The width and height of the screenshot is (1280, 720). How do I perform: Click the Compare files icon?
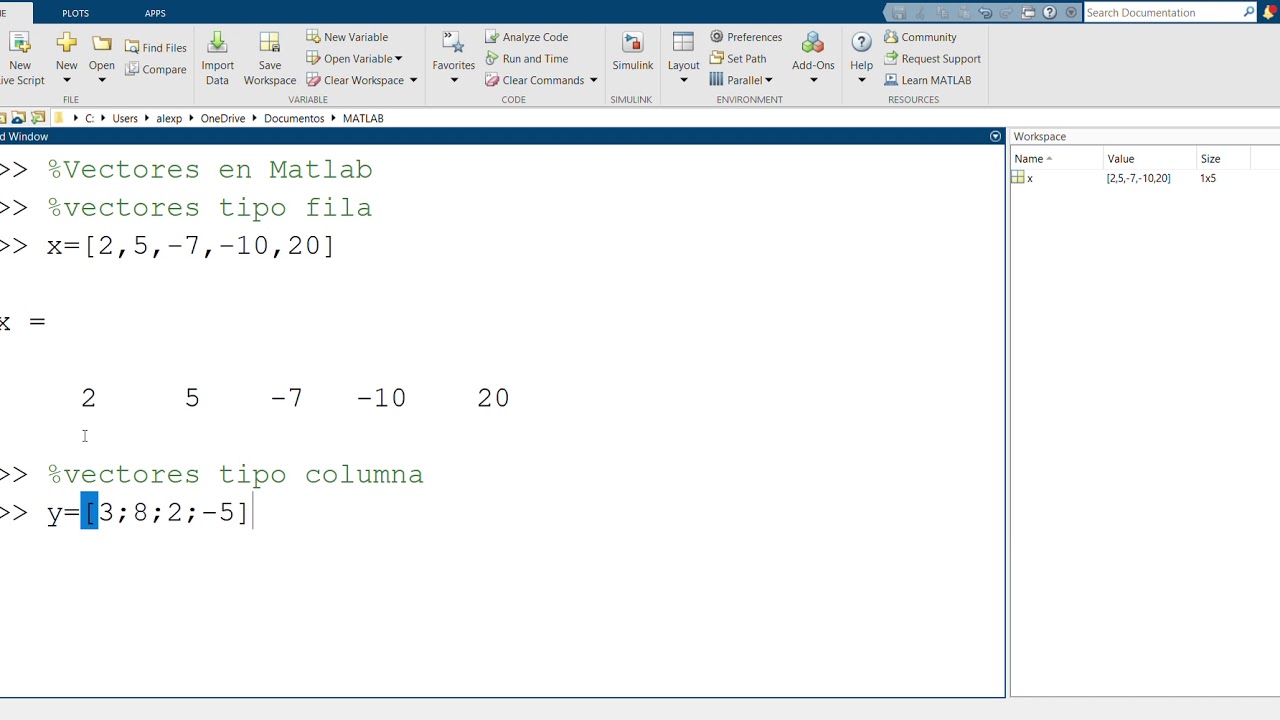pyautogui.click(x=132, y=69)
